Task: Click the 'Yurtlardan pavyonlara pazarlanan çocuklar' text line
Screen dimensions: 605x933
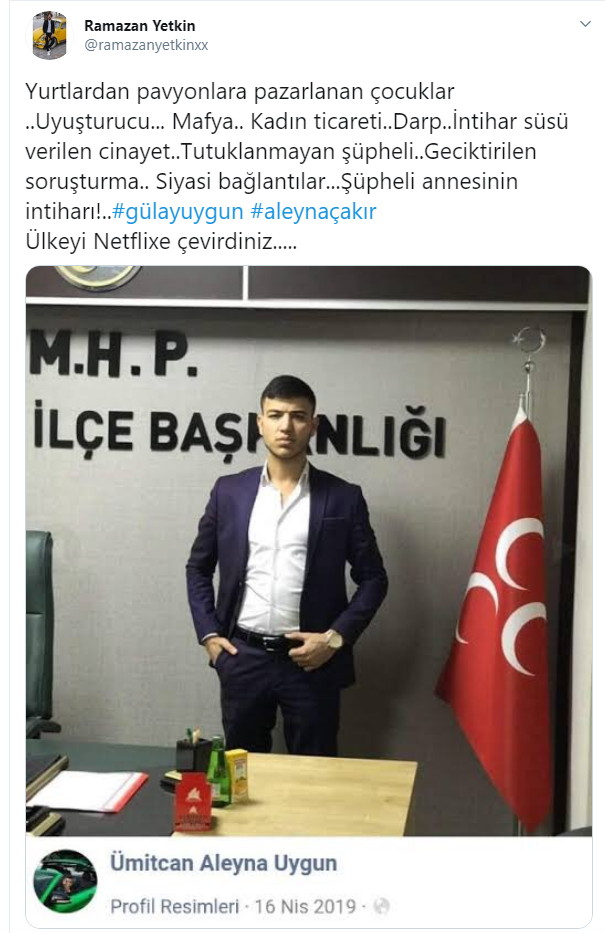Action: click(x=240, y=92)
